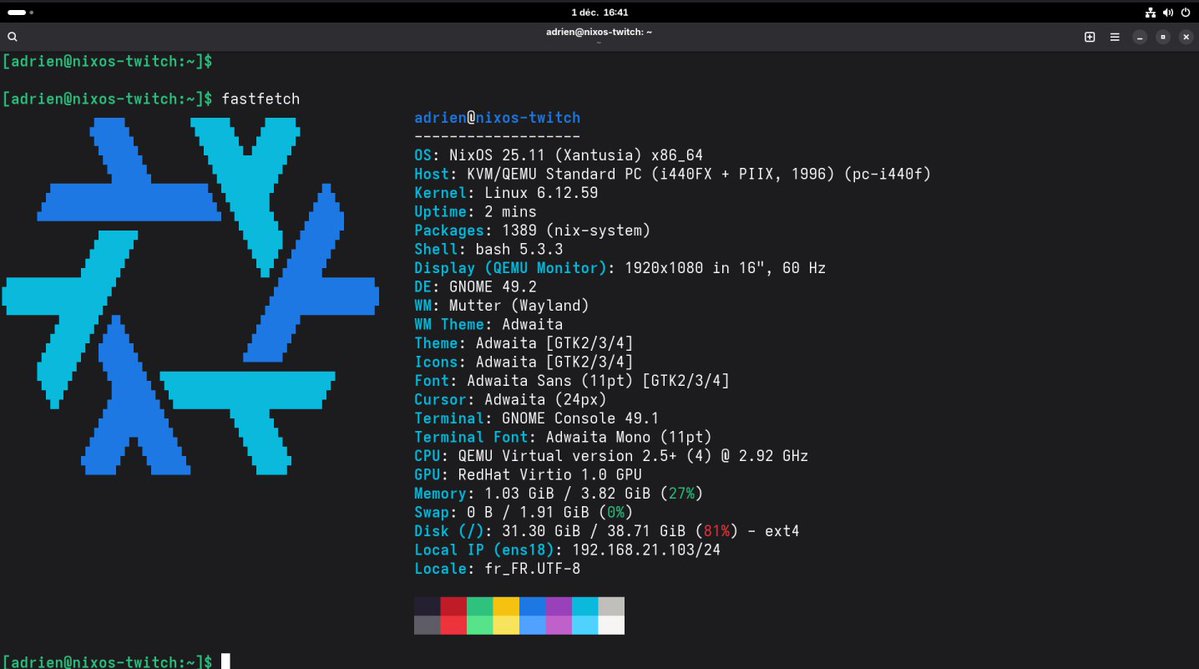Click the terminal cursor at the bottom prompt
This screenshot has height=669, width=1199.
(225, 660)
